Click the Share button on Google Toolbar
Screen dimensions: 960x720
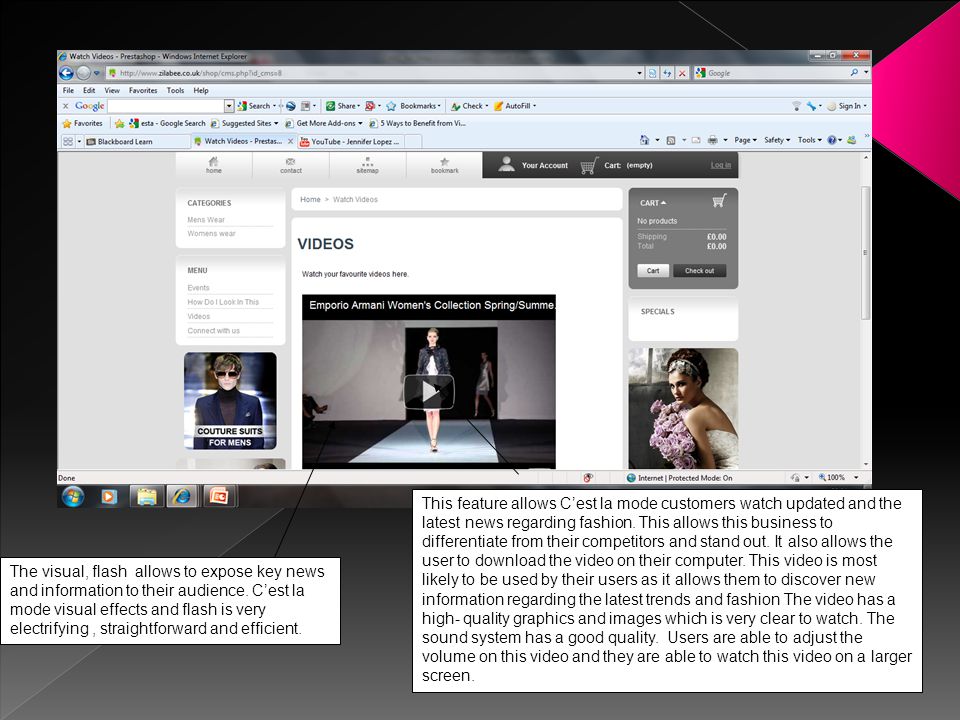342,106
